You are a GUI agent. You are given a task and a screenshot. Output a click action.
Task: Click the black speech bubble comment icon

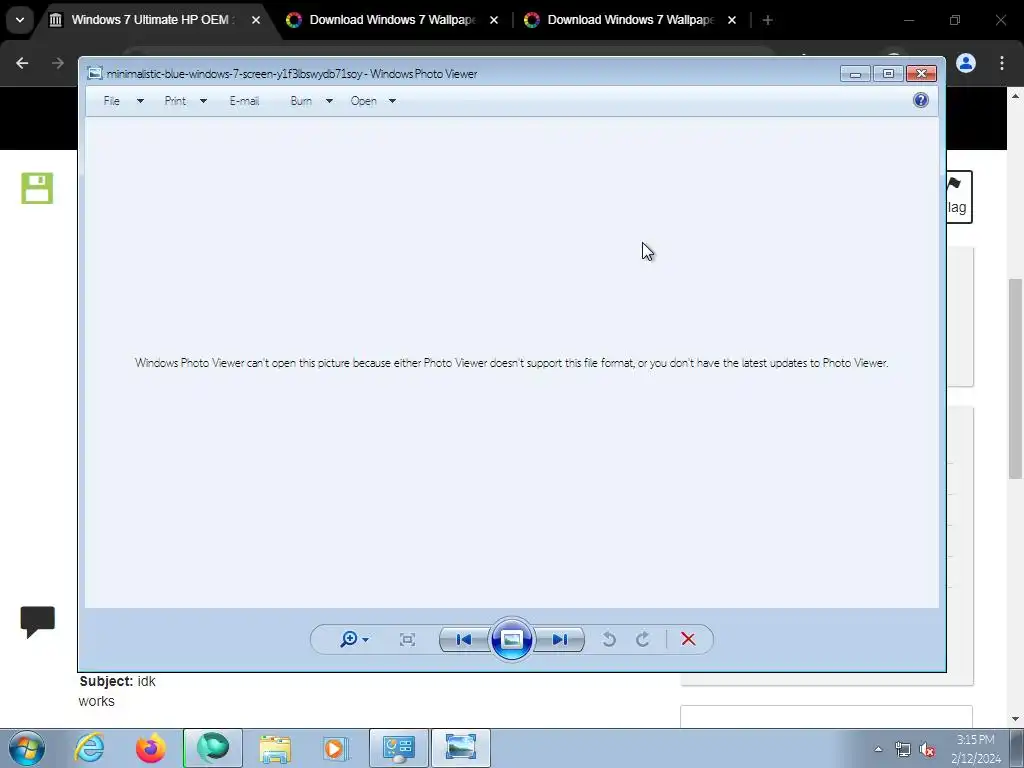(38, 622)
